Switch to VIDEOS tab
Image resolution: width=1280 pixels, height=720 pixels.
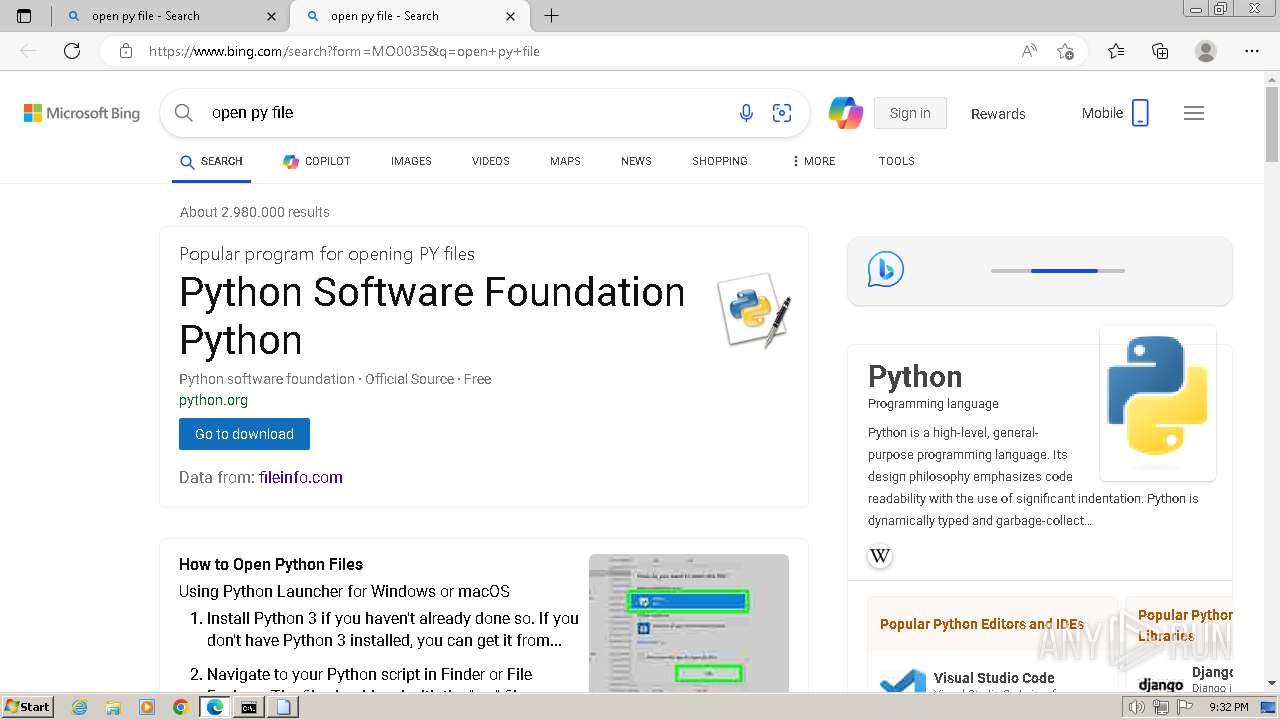[x=490, y=161]
